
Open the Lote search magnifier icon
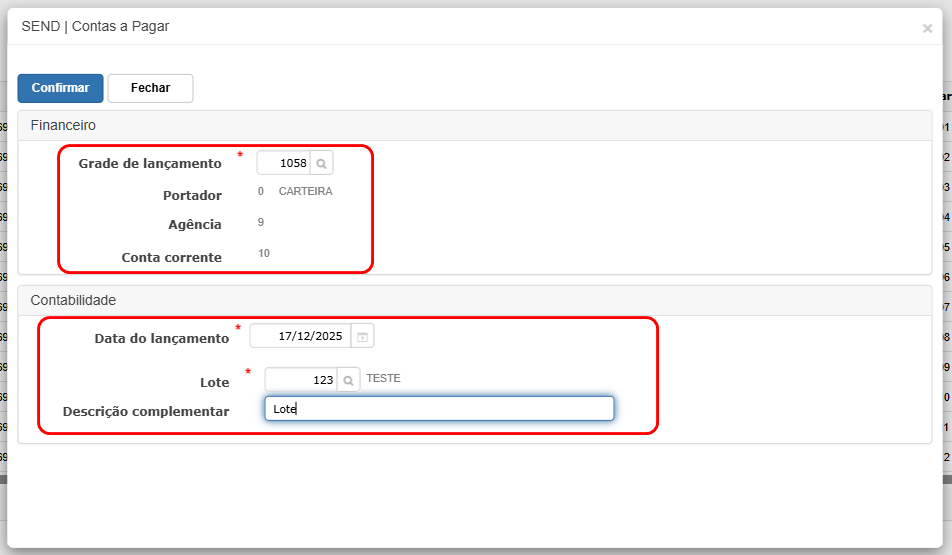pyautogui.click(x=348, y=380)
